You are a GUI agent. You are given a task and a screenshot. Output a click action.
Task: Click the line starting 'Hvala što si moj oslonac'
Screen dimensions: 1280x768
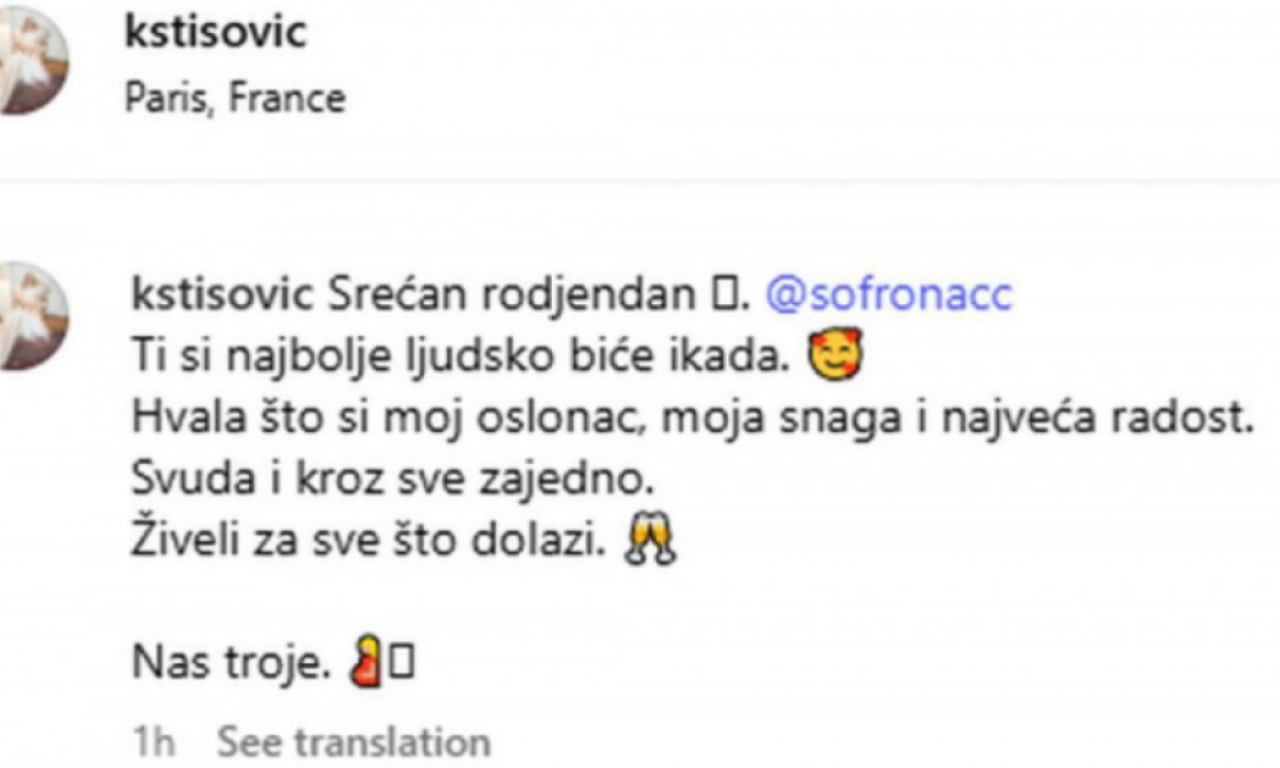tap(692, 418)
